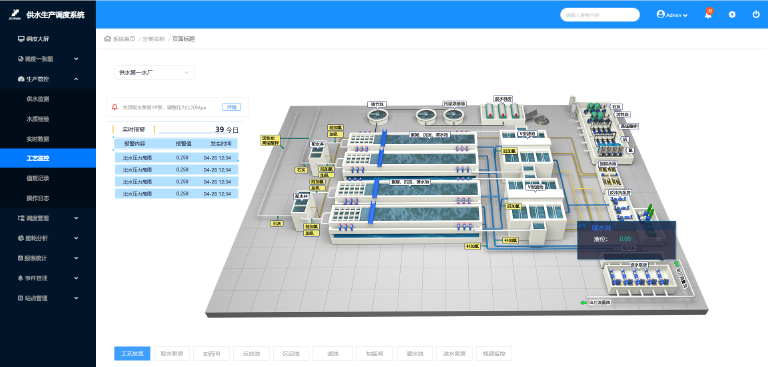This screenshot has height=367, width=768.
Task: Click the monitor icon for 调度大屏
Action: [x=21, y=39]
